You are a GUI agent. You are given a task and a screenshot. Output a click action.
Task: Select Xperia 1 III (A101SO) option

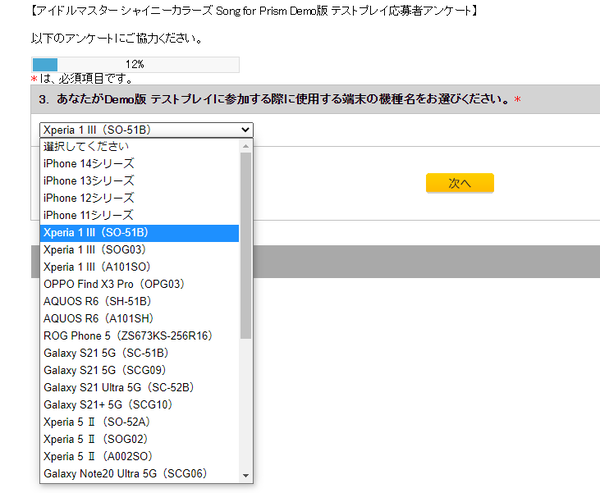point(140,267)
